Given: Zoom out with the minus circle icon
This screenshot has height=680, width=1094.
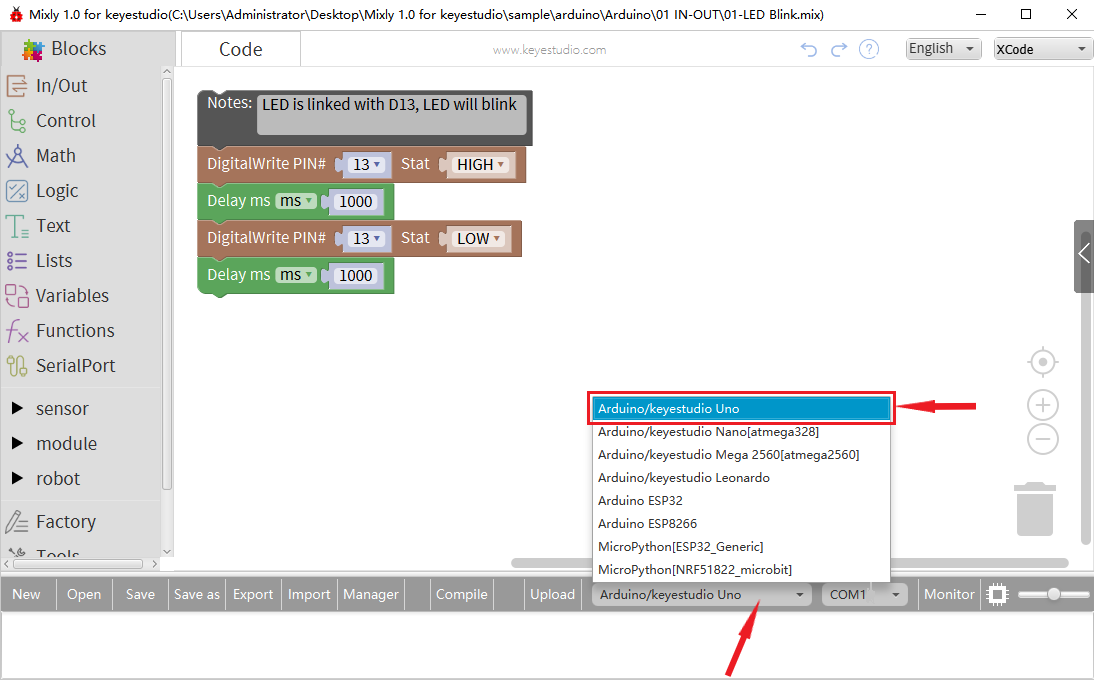Looking at the screenshot, I should point(1042,439).
